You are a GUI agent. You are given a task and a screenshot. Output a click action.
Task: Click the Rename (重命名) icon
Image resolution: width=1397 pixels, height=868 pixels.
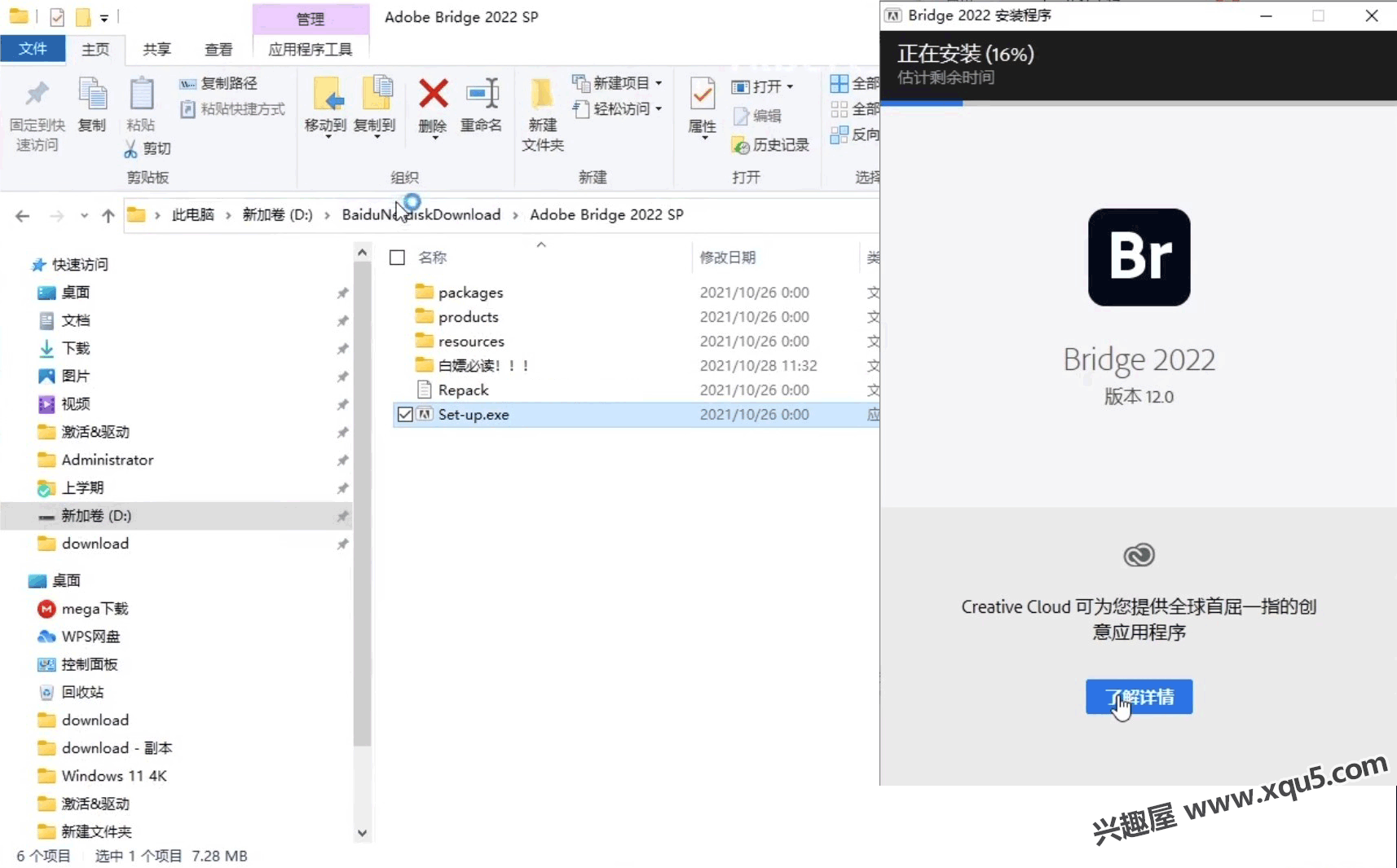coord(482,93)
